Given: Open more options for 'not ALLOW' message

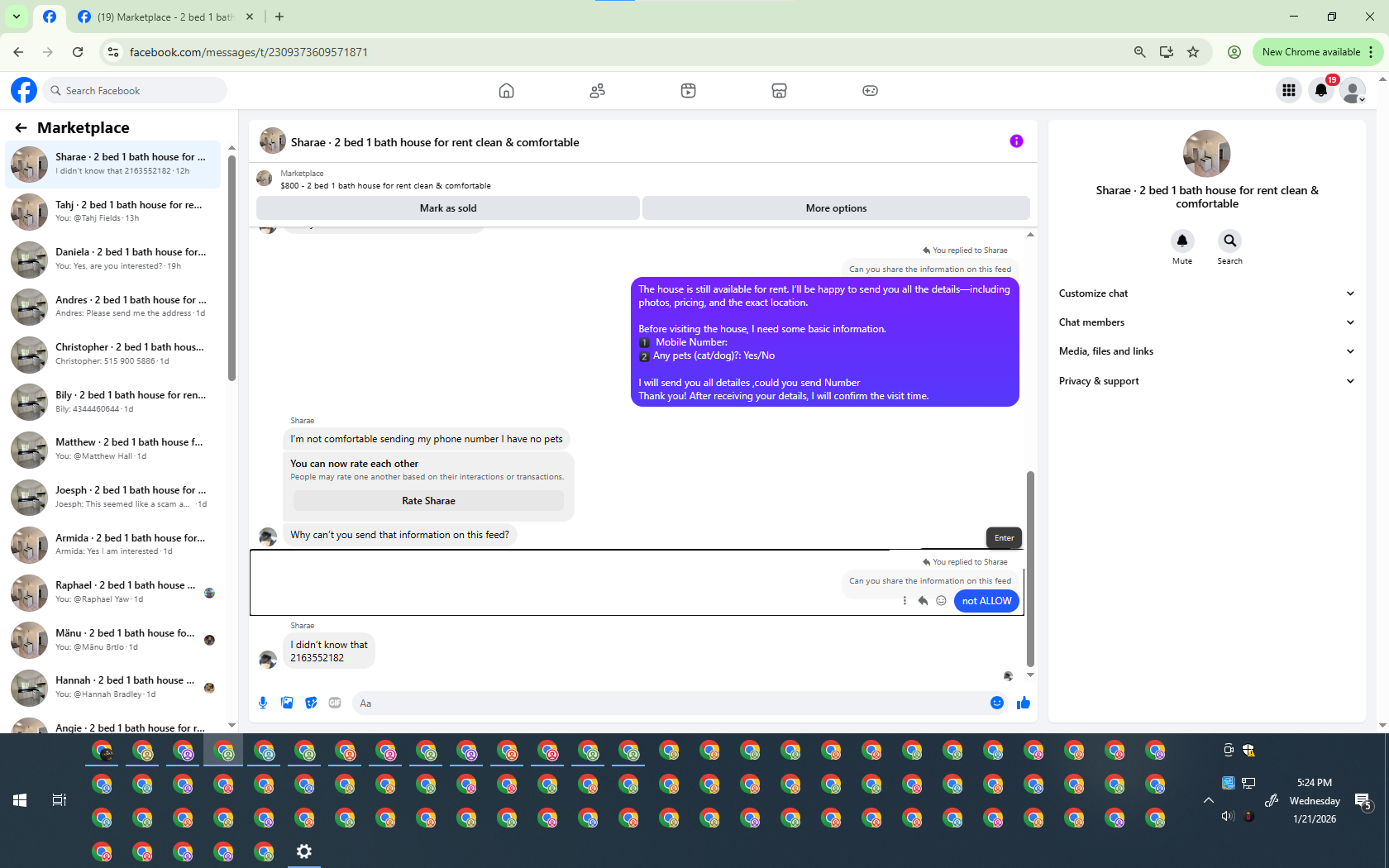Looking at the screenshot, I should 905,601.
